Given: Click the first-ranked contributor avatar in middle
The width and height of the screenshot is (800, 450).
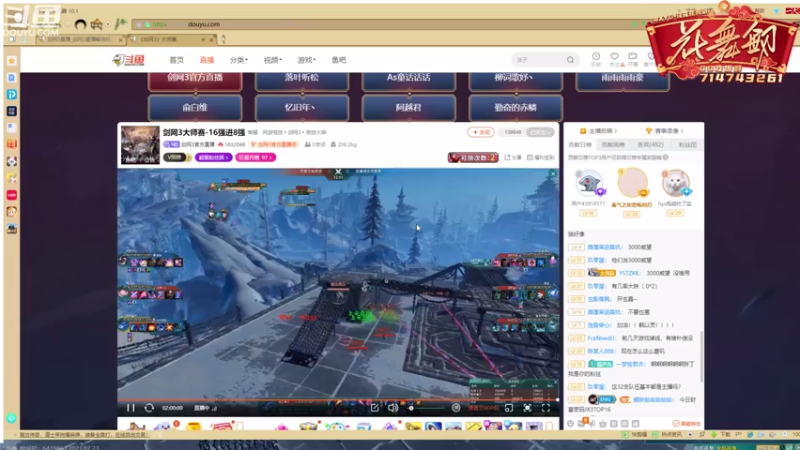Looking at the screenshot, I should coord(632,182).
